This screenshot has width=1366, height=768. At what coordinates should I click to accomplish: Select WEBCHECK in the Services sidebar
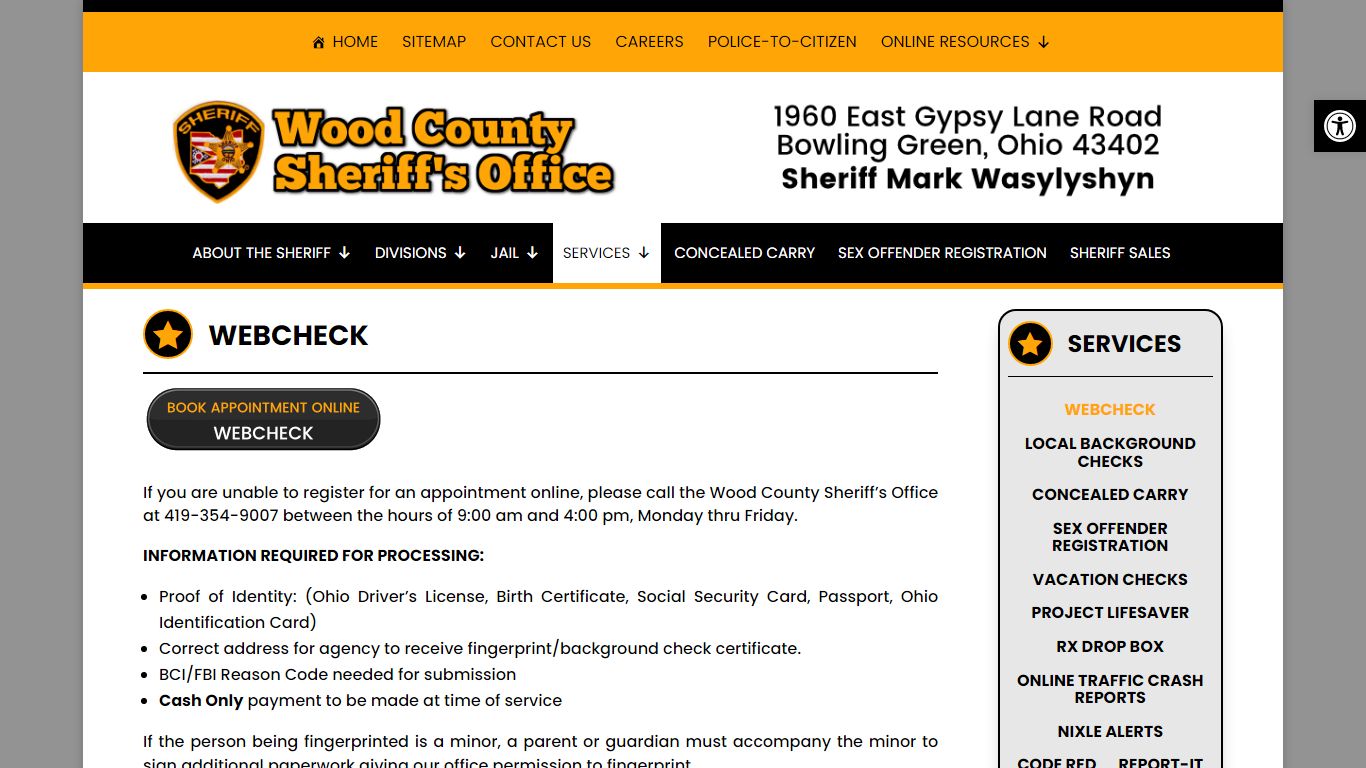(x=1110, y=410)
